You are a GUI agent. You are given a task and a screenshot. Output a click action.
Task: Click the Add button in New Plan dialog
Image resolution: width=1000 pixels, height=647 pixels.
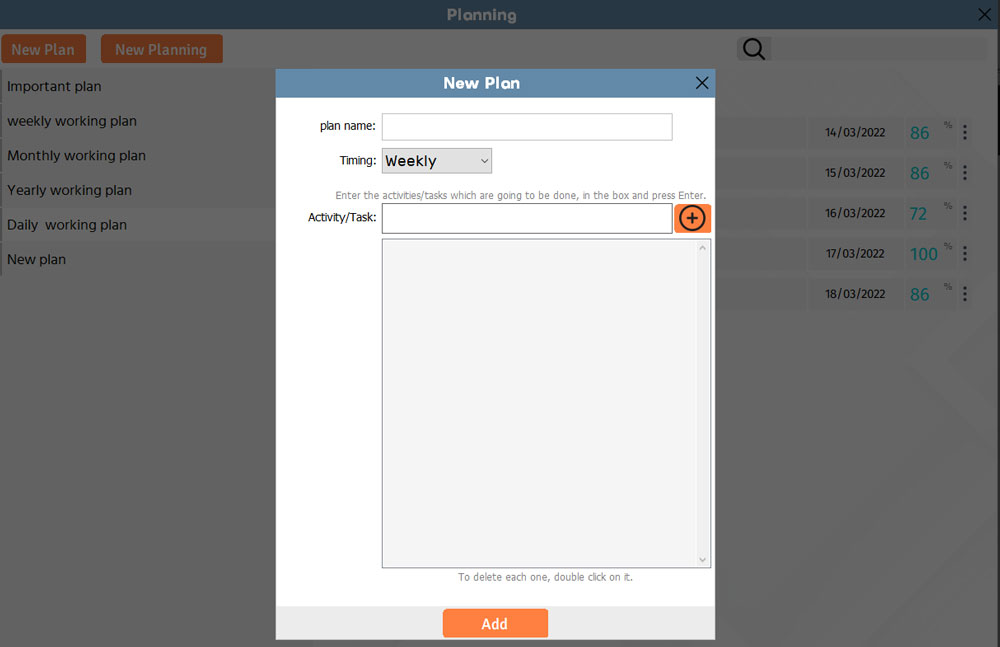[x=496, y=623]
